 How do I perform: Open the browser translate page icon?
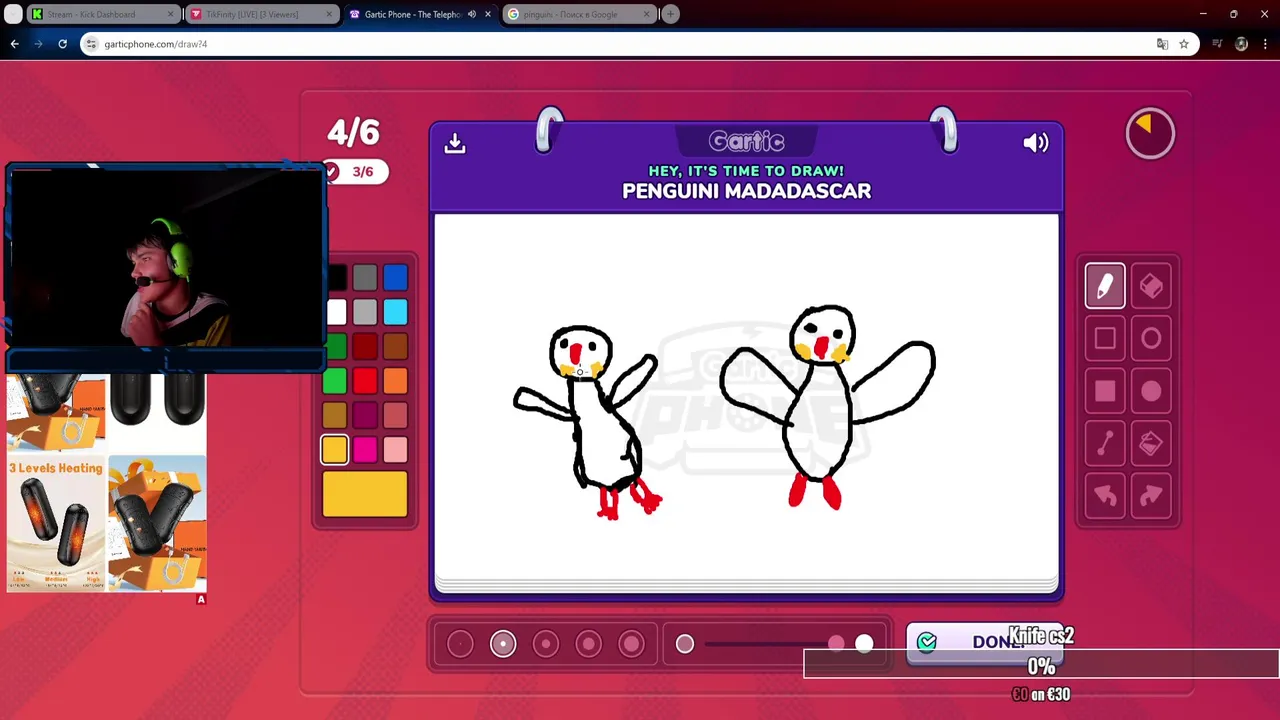pyautogui.click(x=1162, y=44)
